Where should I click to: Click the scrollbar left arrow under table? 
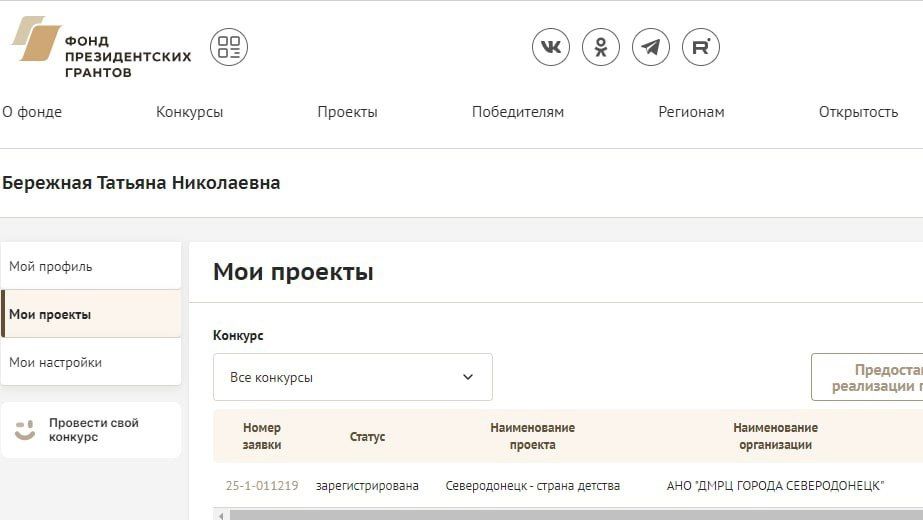click(221, 516)
